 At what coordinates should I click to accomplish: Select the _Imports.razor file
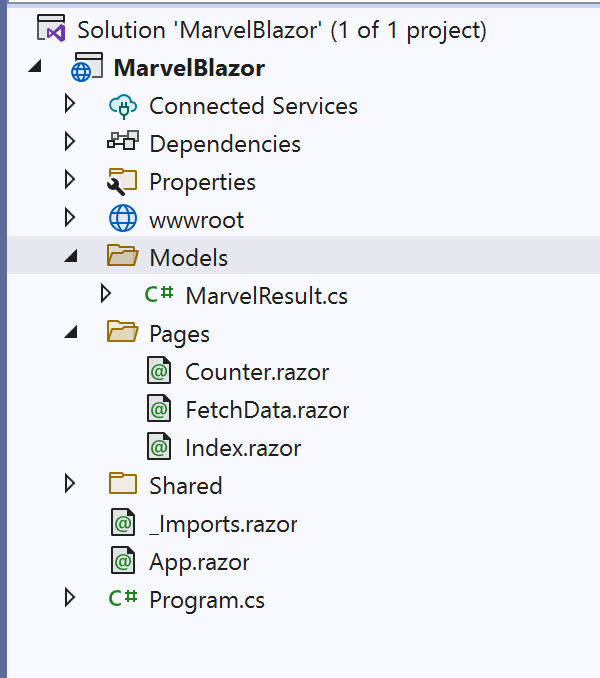(223, 524)
